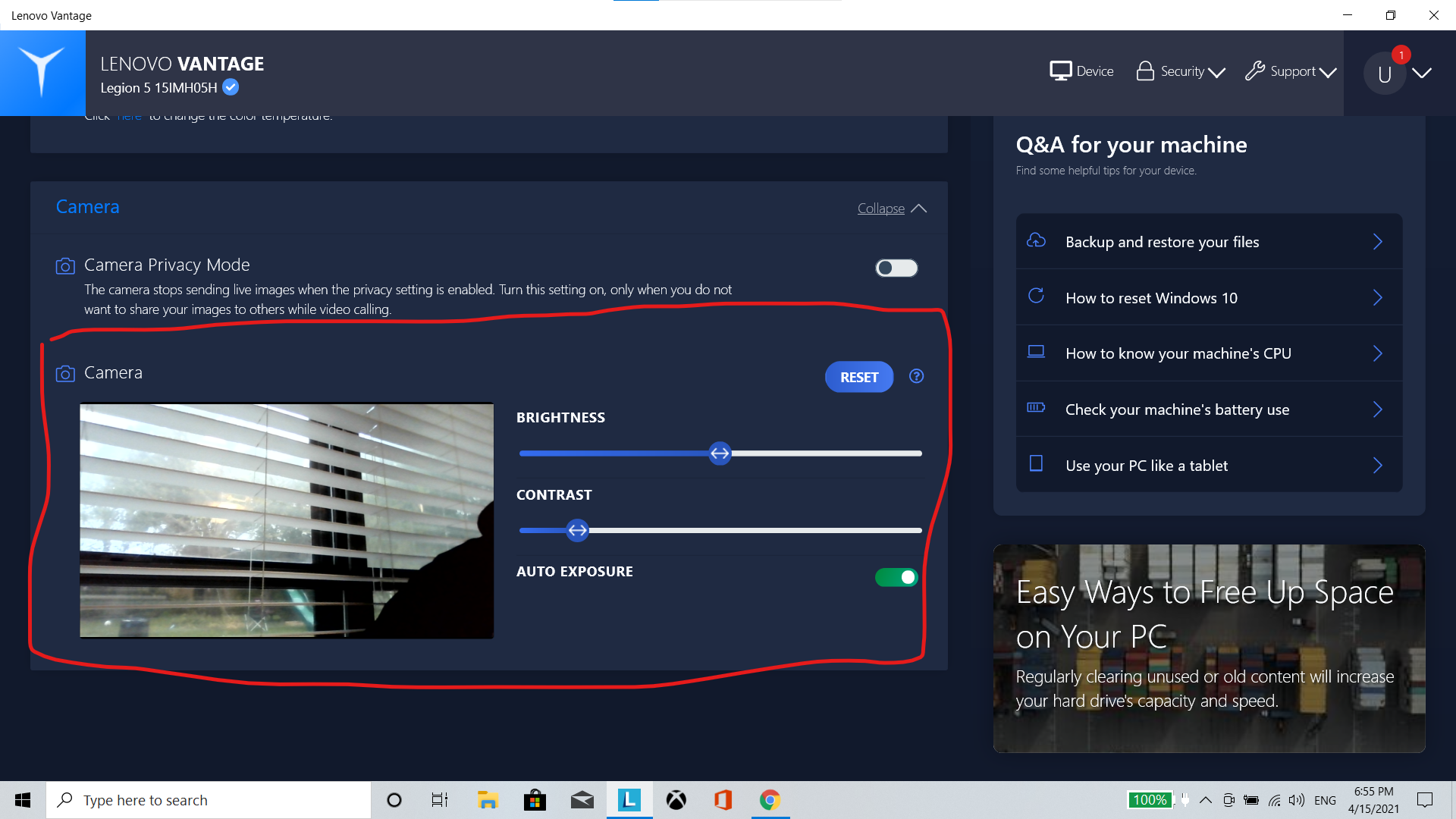Click the 100% battery gauge in tray
Viewport: 1456px width, 819px height.
pos(1150,800)
